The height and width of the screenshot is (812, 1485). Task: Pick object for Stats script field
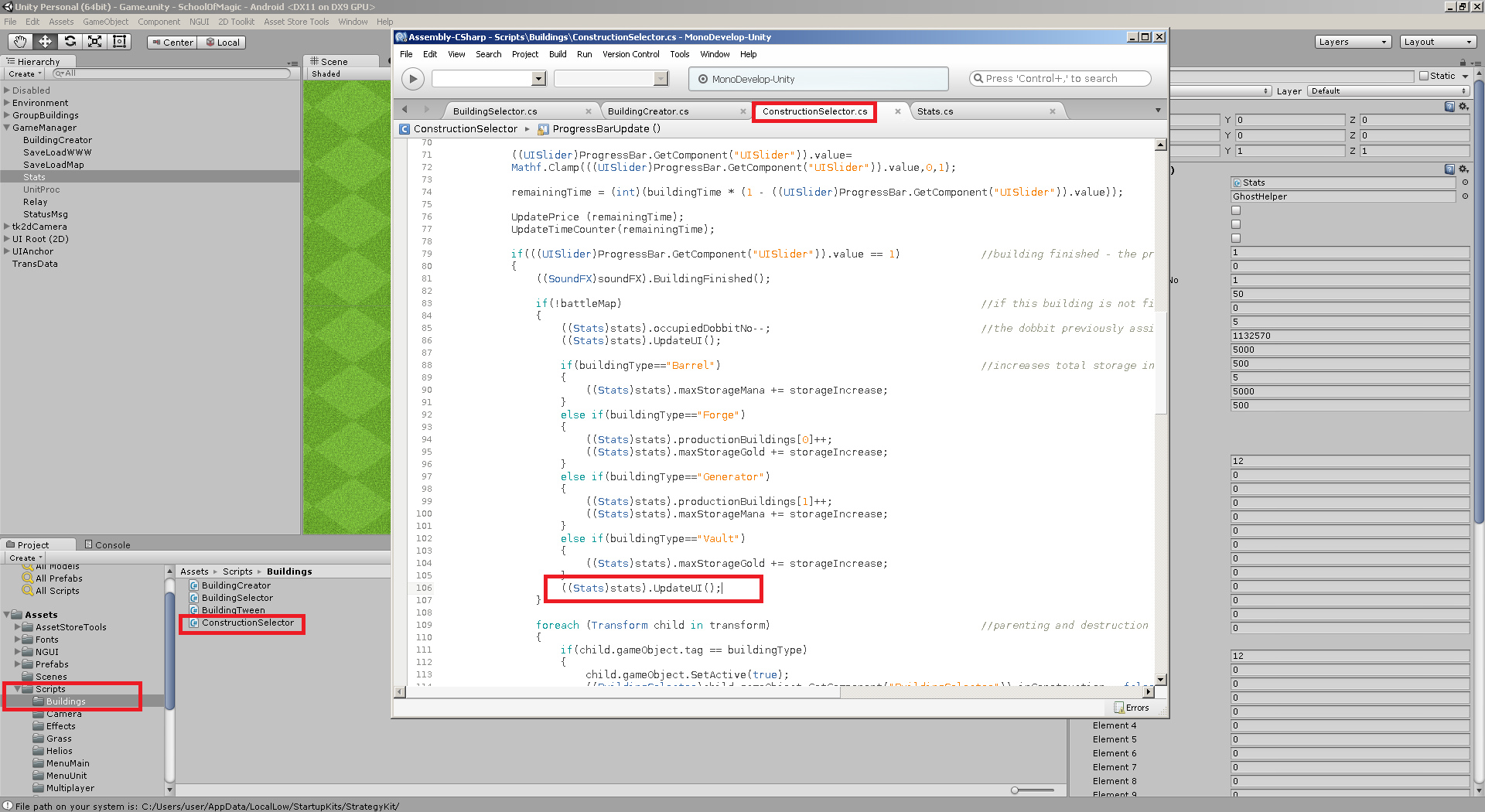[1465, 183]
